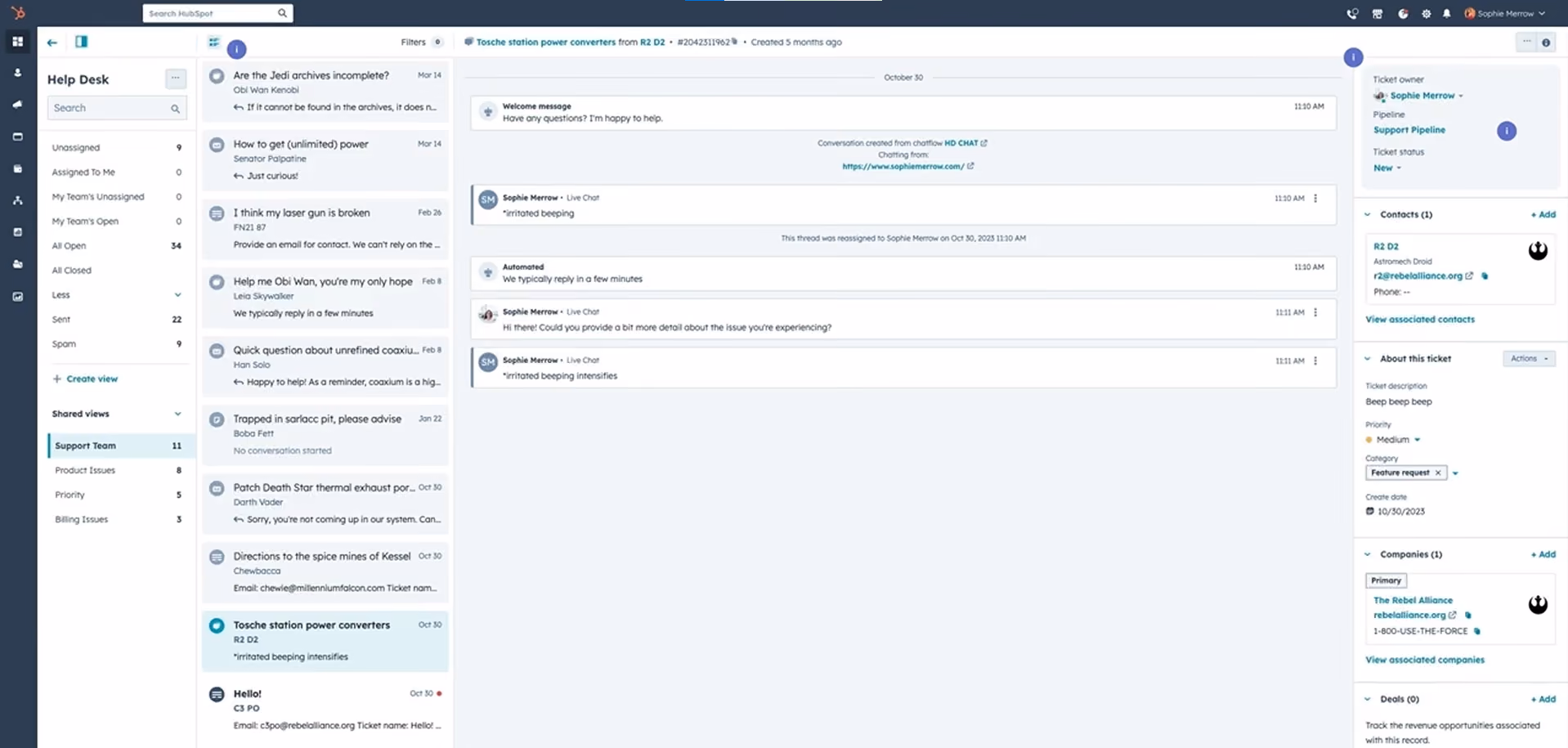Open the HD CHAT chatflow link
Viewport: 1568px width, 748px height.
point(965,143)
